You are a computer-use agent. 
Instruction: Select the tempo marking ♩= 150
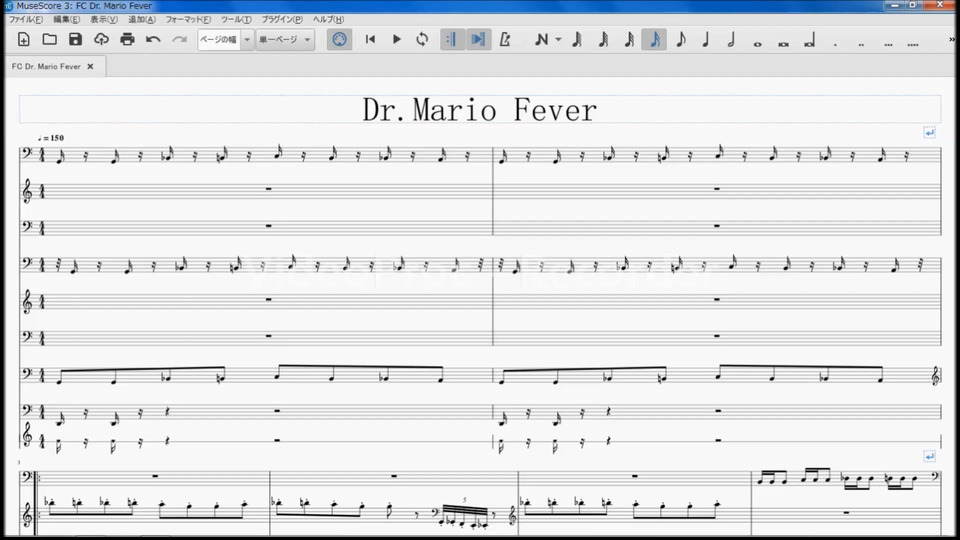point(50,138)
